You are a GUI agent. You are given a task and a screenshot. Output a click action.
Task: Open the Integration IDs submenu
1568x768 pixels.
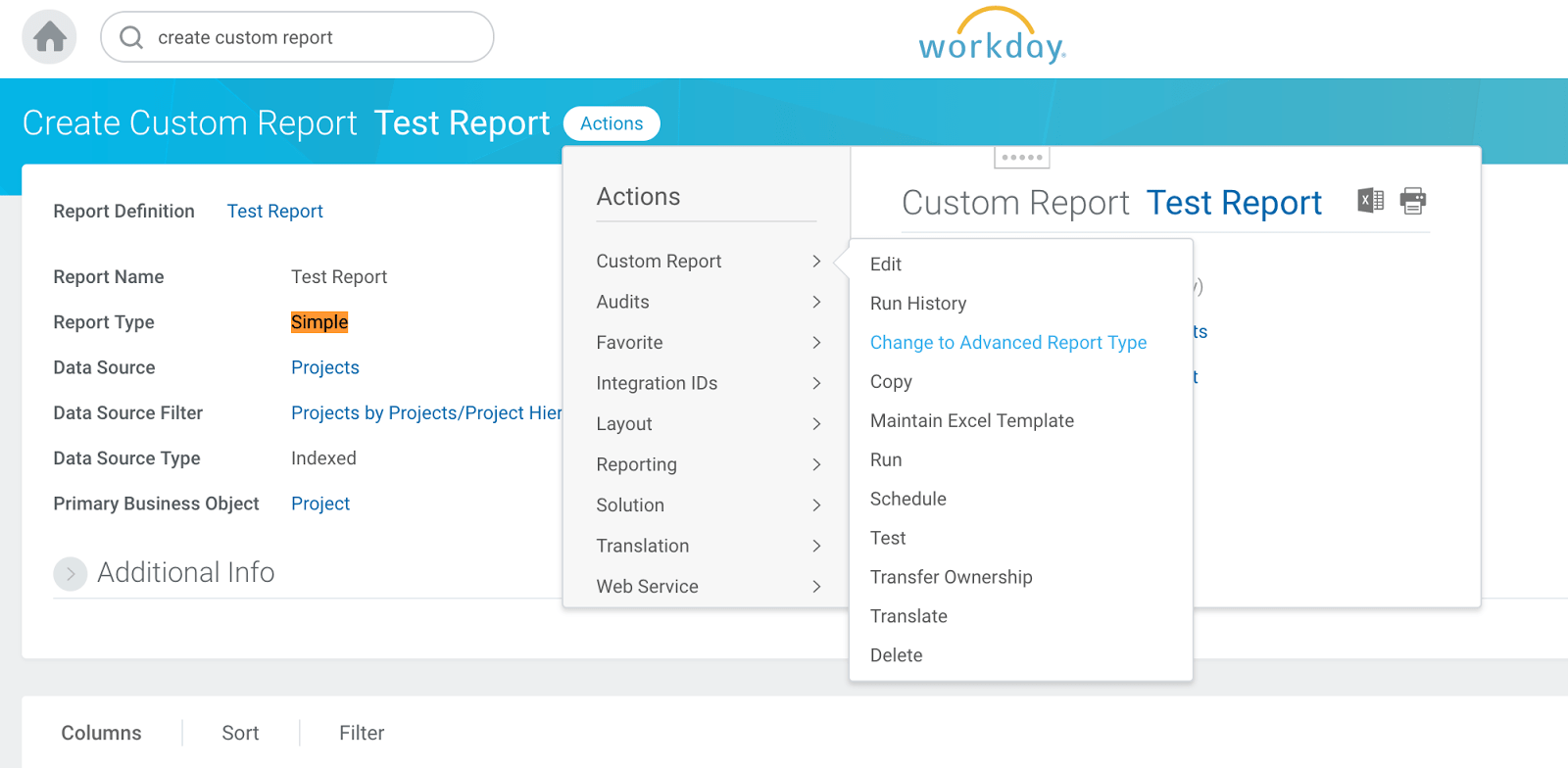[x=708, y=383]
